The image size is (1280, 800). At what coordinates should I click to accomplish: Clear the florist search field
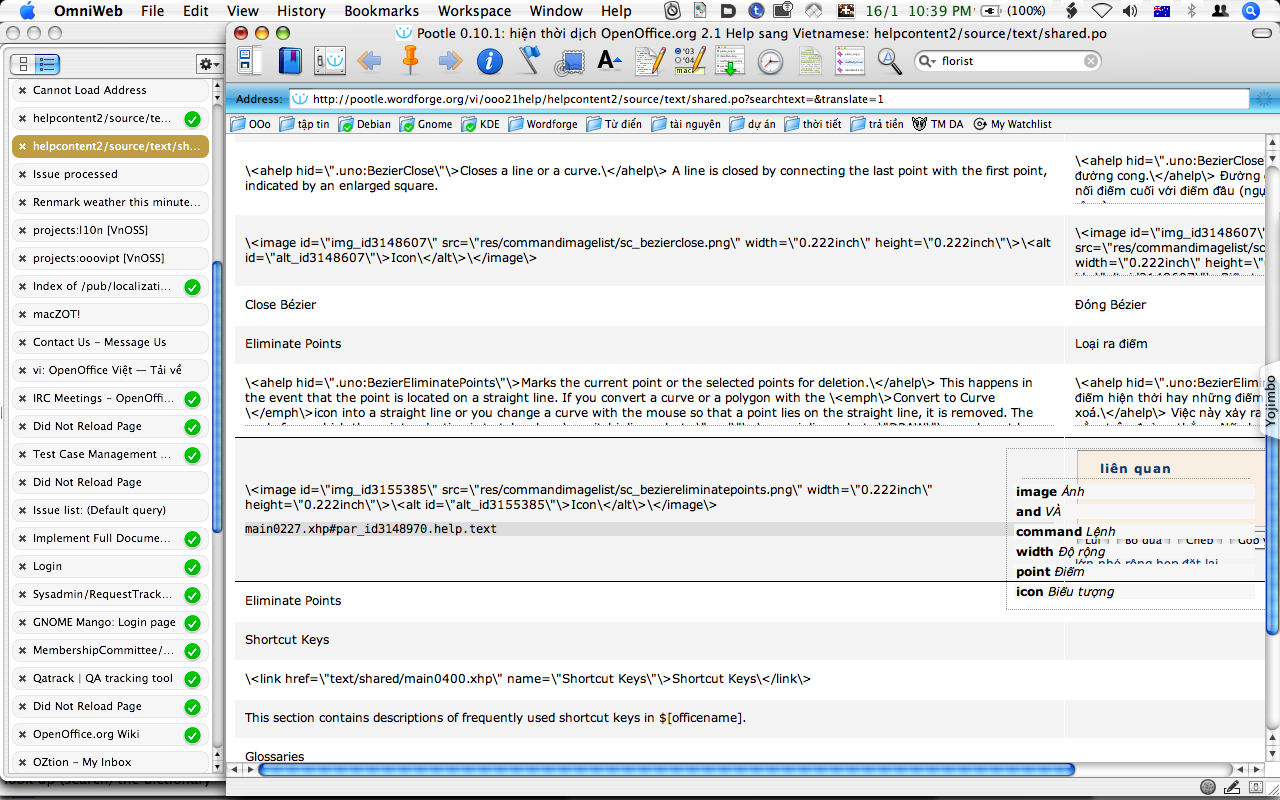[1091, 61]
